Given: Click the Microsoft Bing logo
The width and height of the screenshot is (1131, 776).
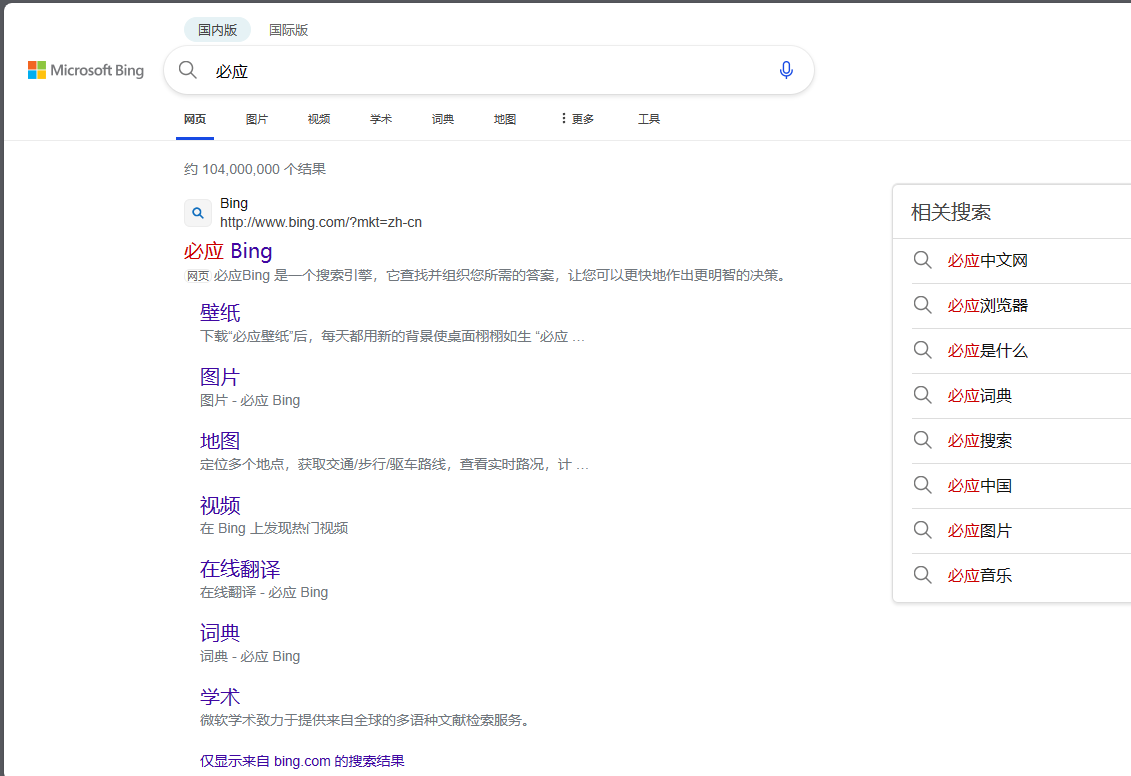Looking at the screenshot, I should [86, 70].
